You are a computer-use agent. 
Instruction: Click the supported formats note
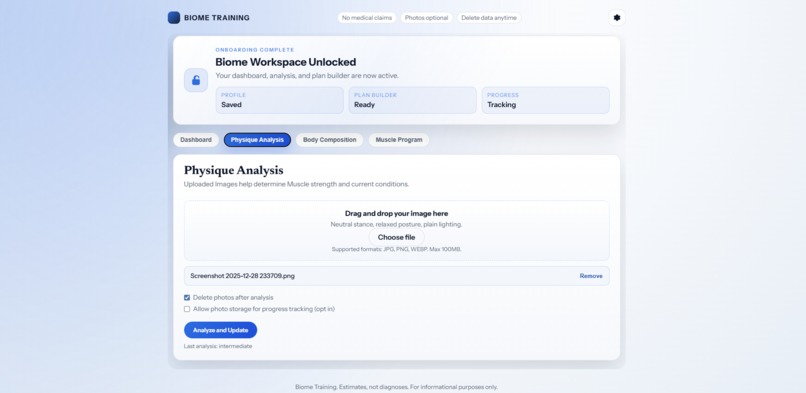point(396,249)
